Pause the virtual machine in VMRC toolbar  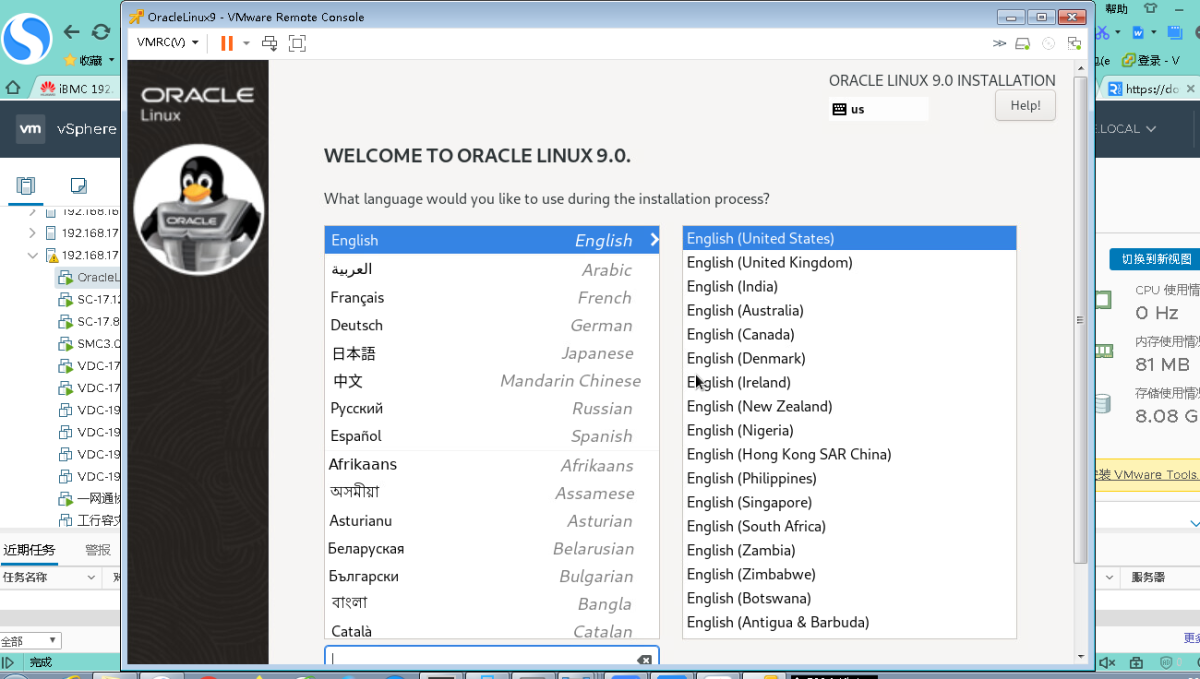click(x=227, y=43)
